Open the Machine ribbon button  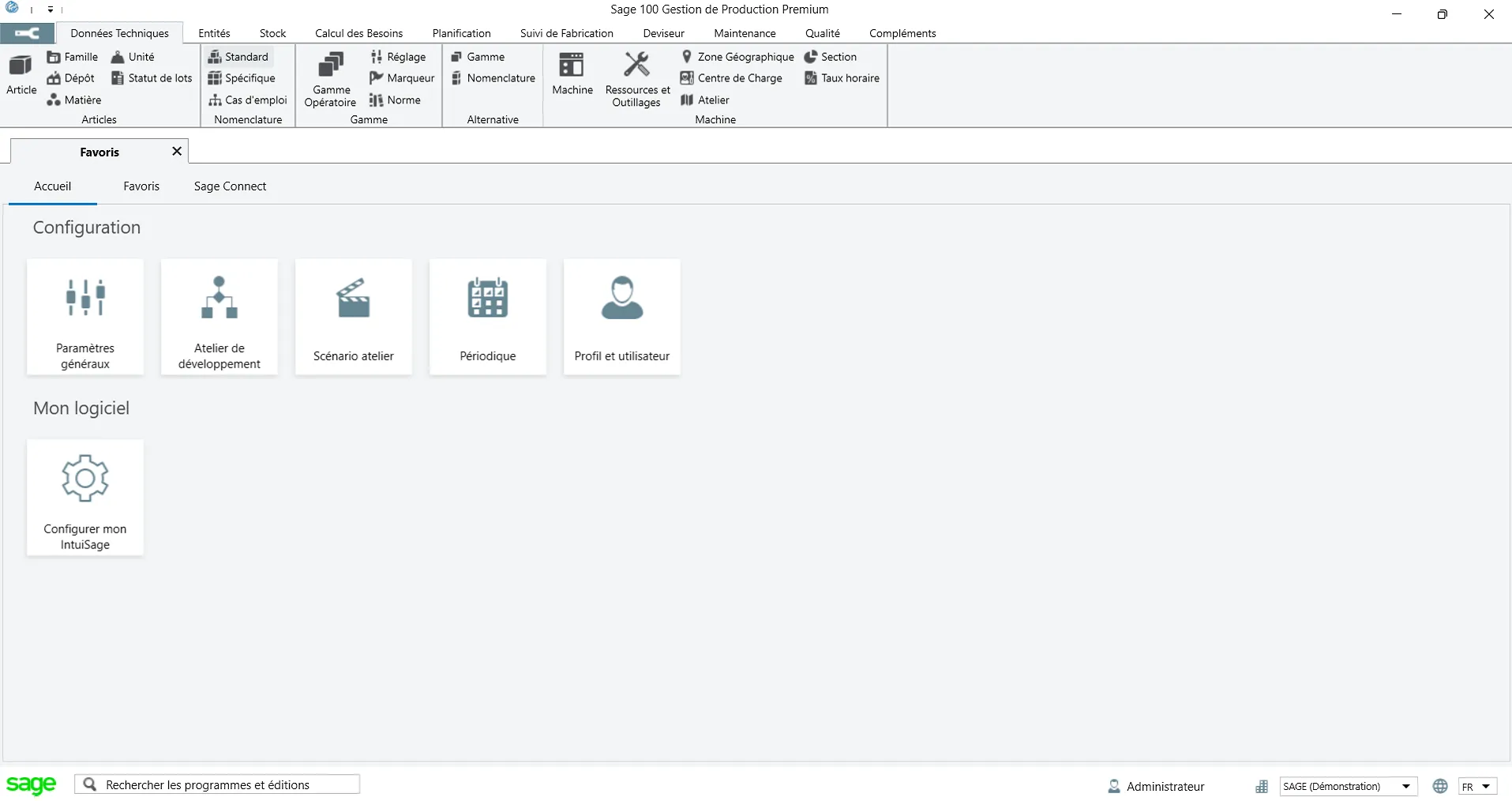[x=572, y=74]
